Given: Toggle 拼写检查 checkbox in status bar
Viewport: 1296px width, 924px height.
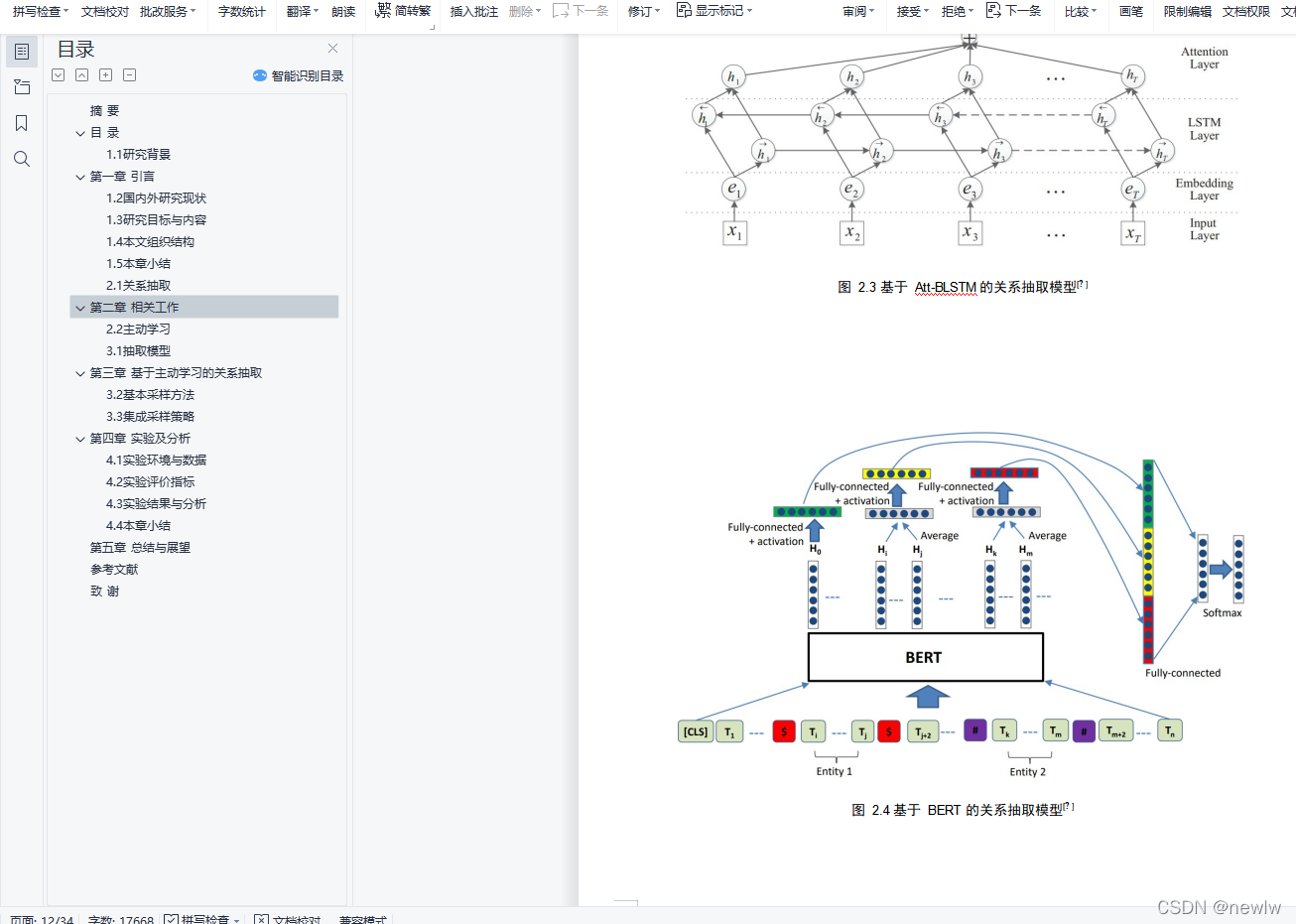Looking at the screenshot, I should (x=172, y=919).
